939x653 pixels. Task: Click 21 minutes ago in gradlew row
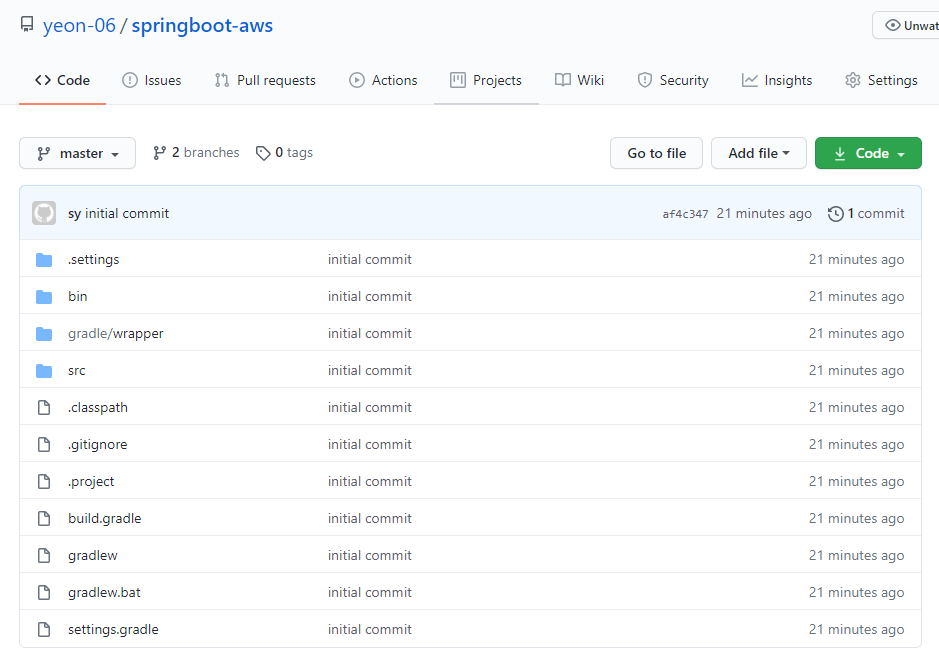[x=856, y=555]
